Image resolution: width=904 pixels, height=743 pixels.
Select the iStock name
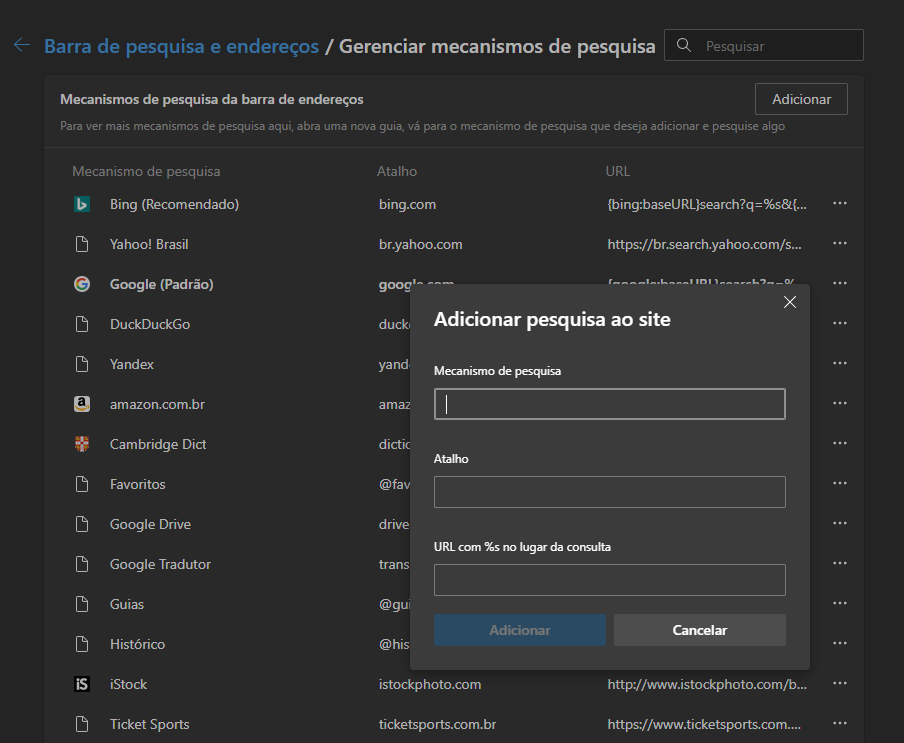pyautogui.click(x=129, y=684)
